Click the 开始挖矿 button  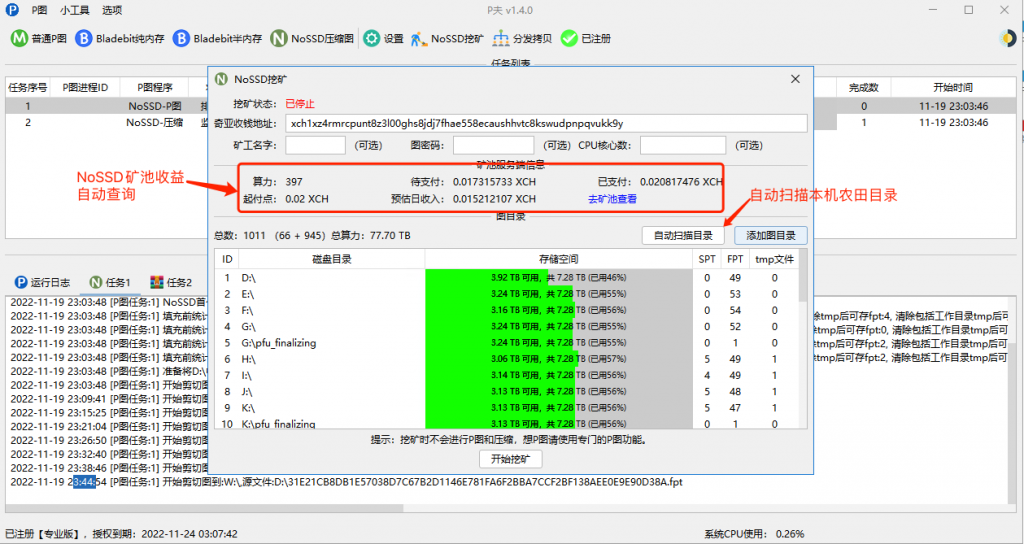tap(510, 459)
